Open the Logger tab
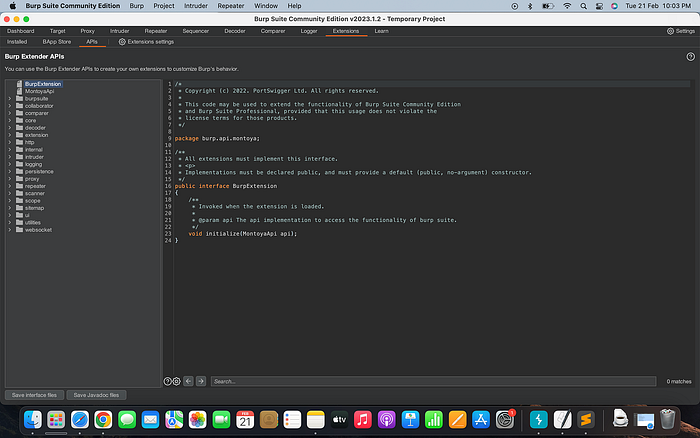Viewport: 700px width, 438px height. click(x=309, y=31)
